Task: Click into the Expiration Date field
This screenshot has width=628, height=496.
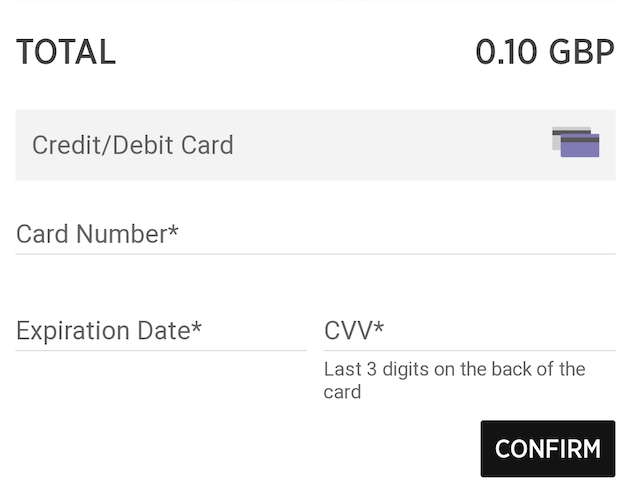Action: tap(161, 331)
